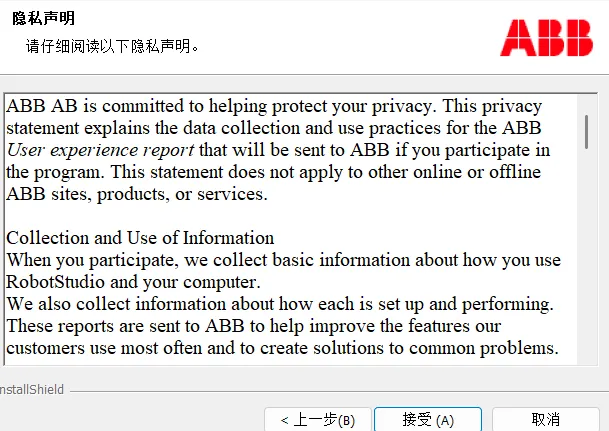This screenshot has height=431, width=609.
Task: Click the 'ABB AB is committed' first line
Action: click(x=274, y=106)
